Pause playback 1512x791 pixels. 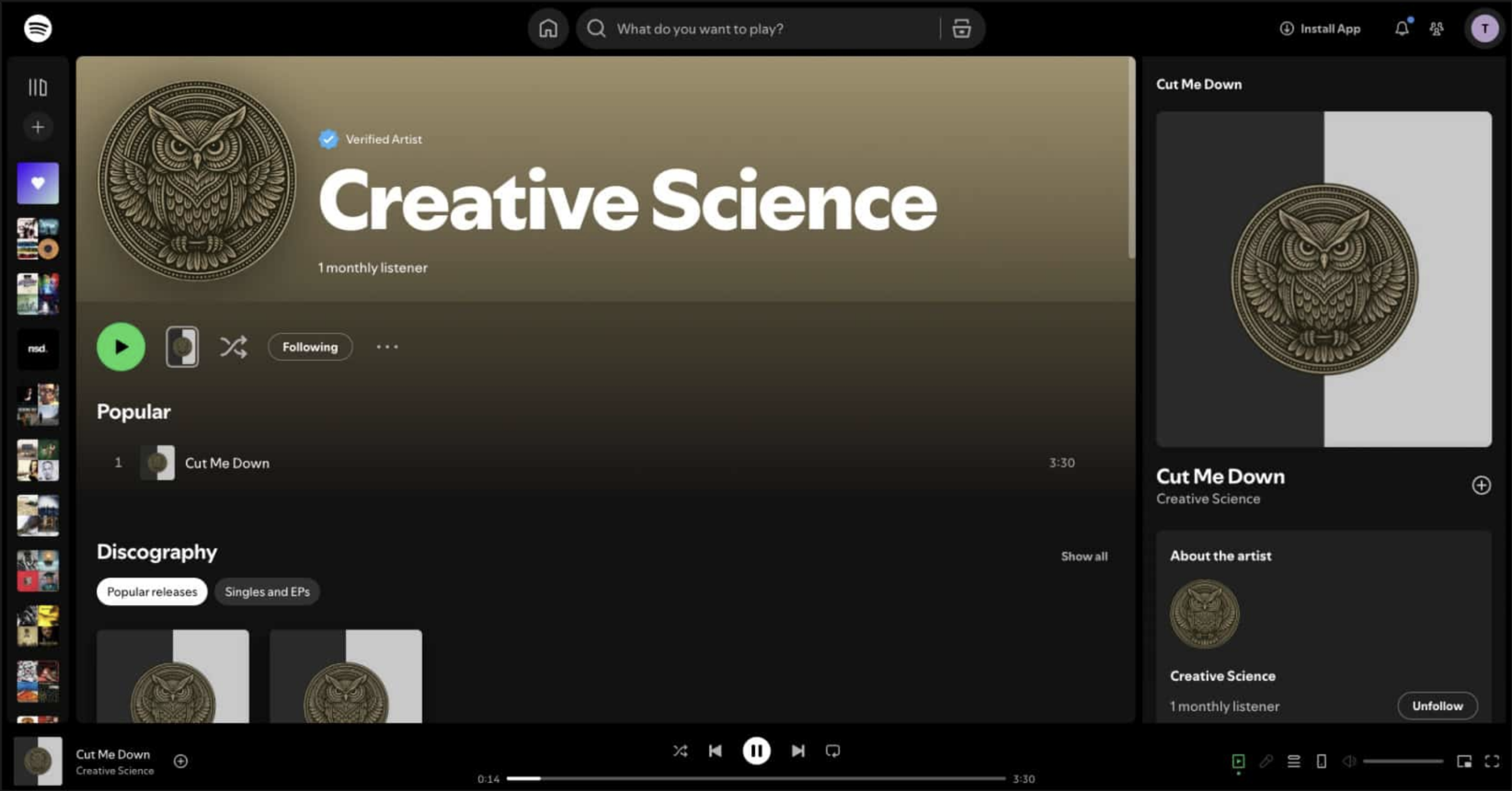click(756, 751)
